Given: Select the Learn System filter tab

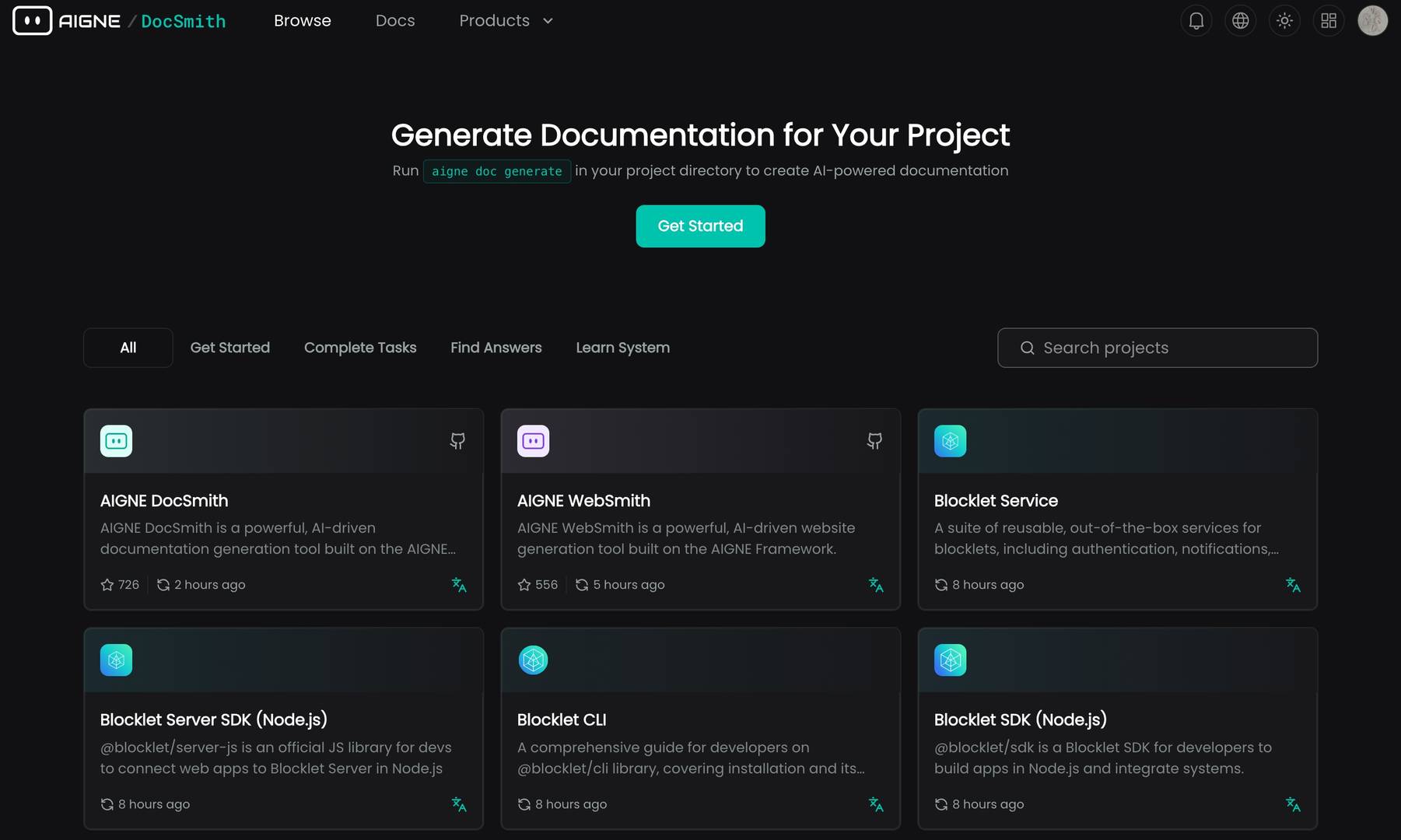Looking at the screenshot, I should pos(622,348).
